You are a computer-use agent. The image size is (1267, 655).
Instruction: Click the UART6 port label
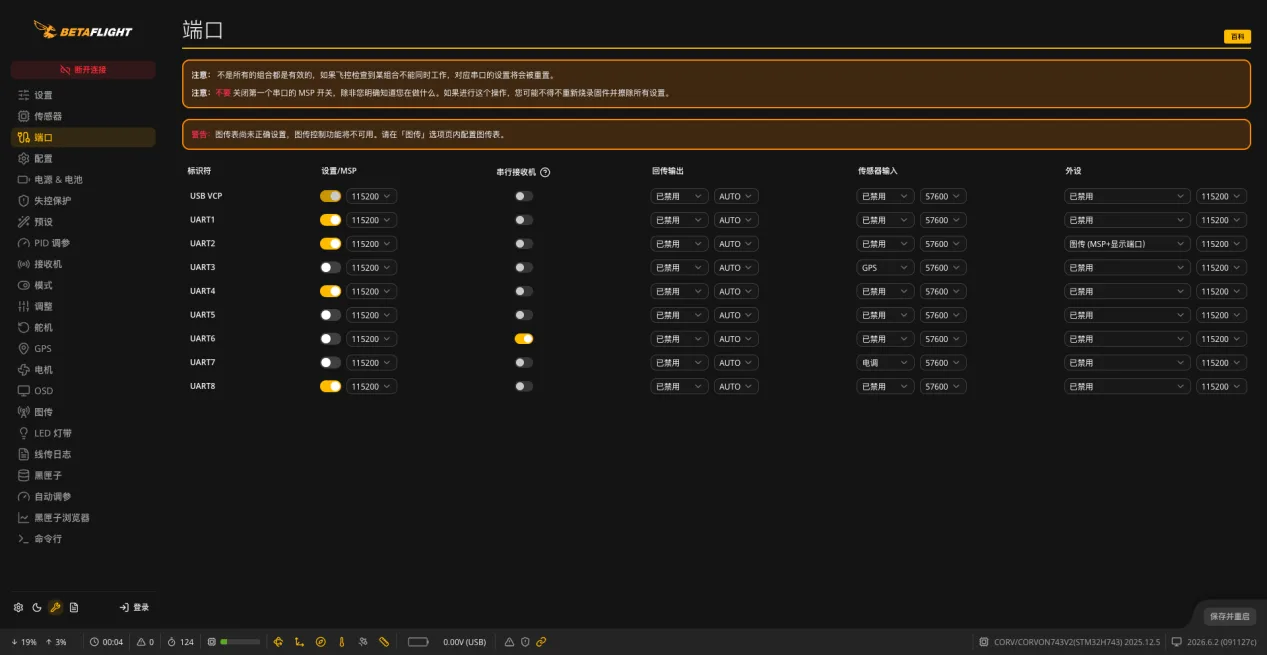pos(203,339)
